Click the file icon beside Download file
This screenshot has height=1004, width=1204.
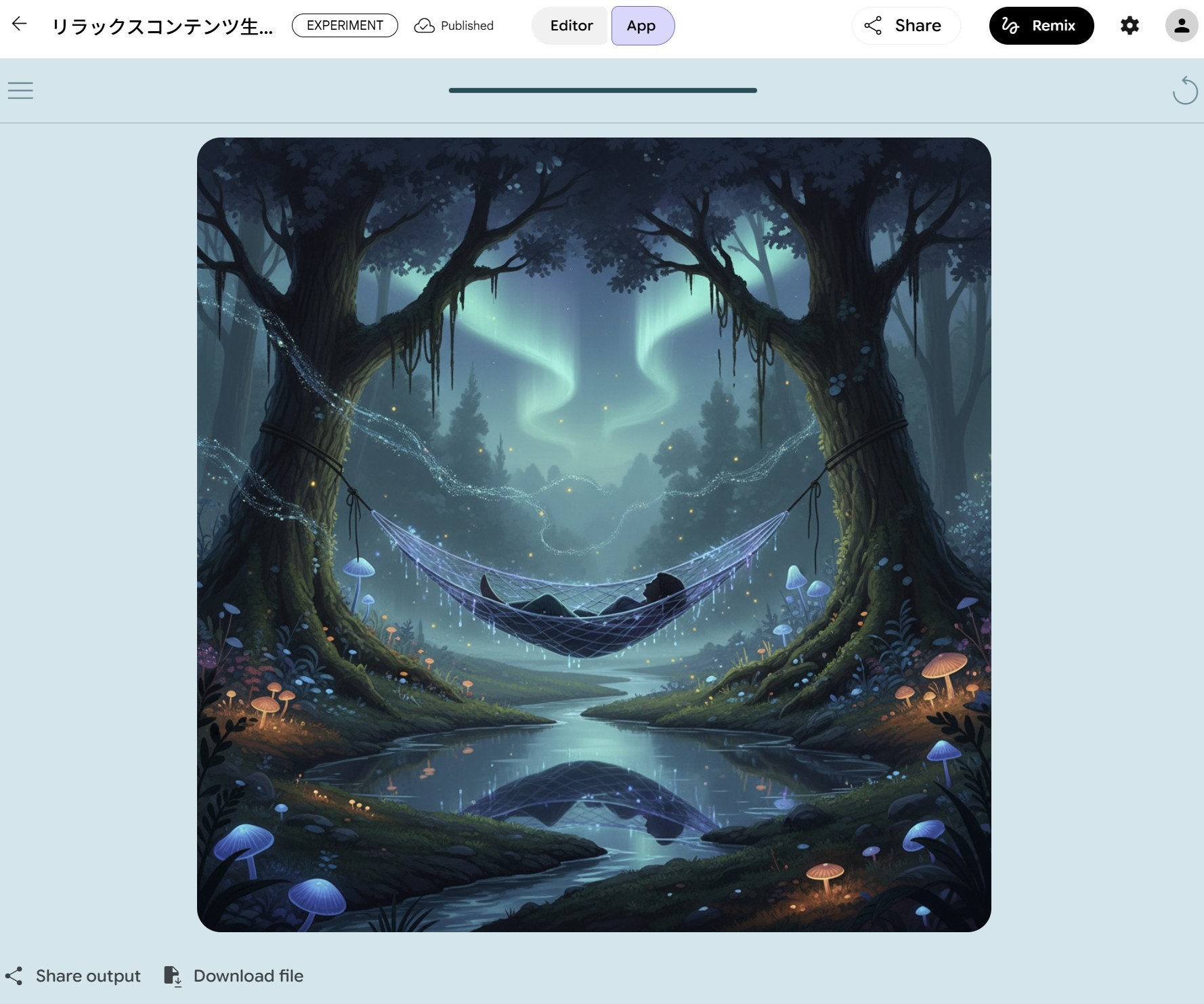tap(173, 976)
